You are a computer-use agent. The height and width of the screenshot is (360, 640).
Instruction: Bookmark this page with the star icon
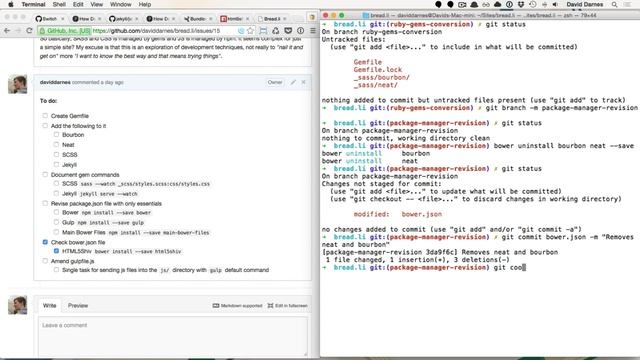[x=250, y=31]
